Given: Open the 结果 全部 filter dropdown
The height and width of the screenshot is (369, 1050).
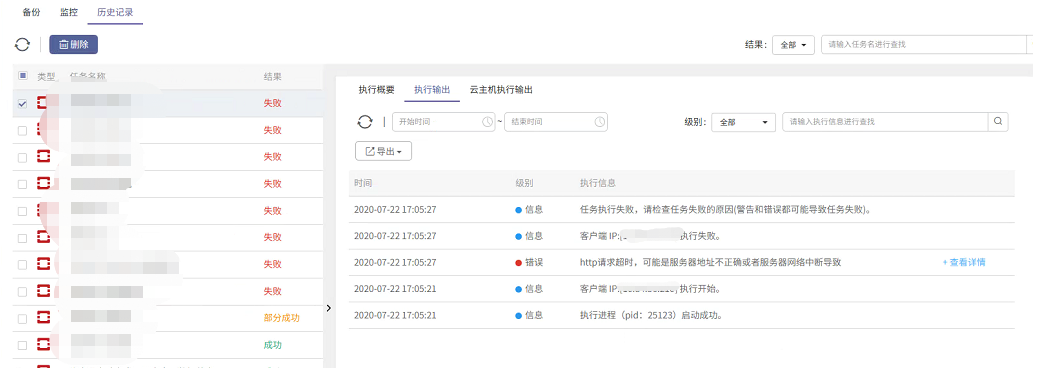Looking at the screenshot, I should [x=793, y=45].
